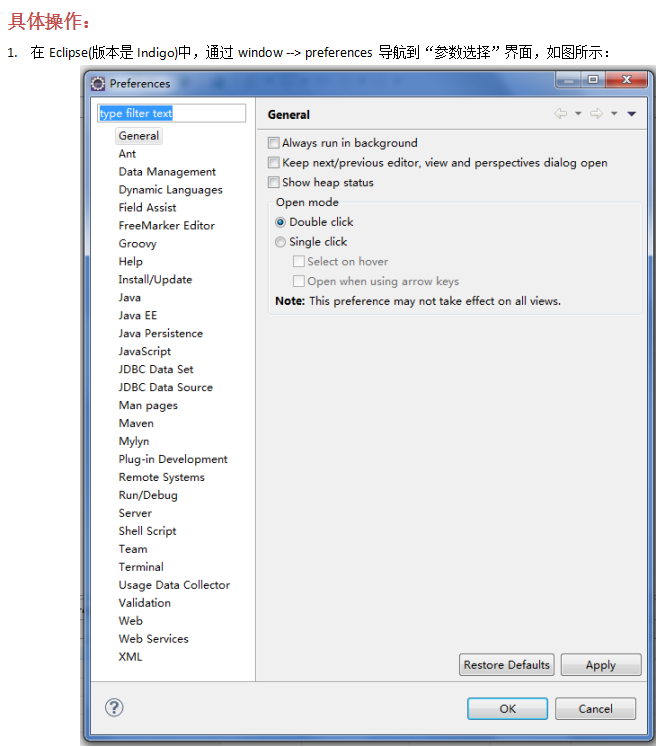Open the preferences page view menu arrow

click(x=631, y=114)
